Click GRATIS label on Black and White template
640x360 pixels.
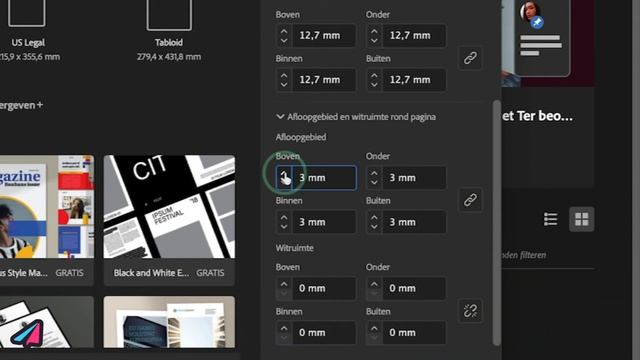(x=210, y=273)
